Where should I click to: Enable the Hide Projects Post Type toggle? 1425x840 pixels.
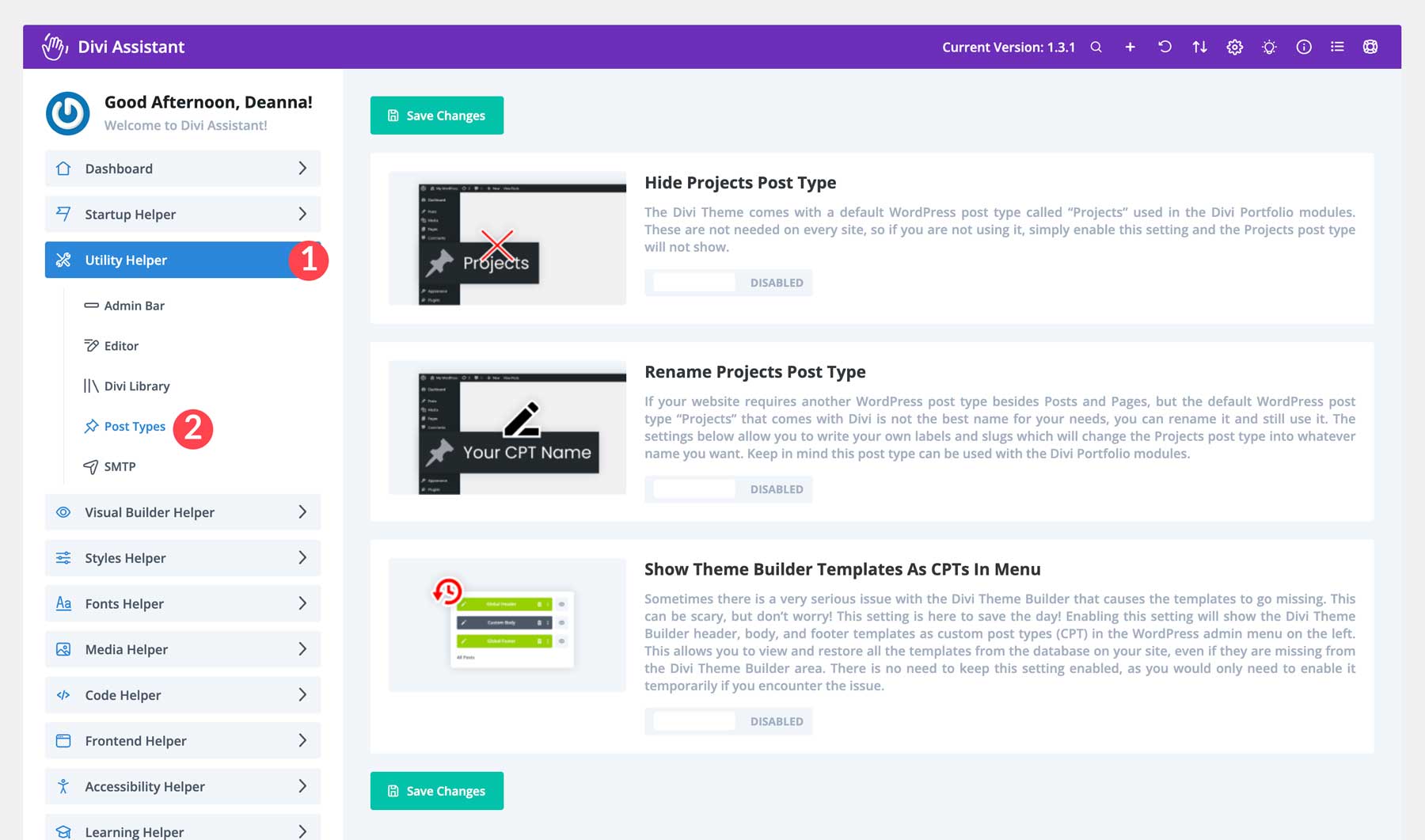point(693,282)
